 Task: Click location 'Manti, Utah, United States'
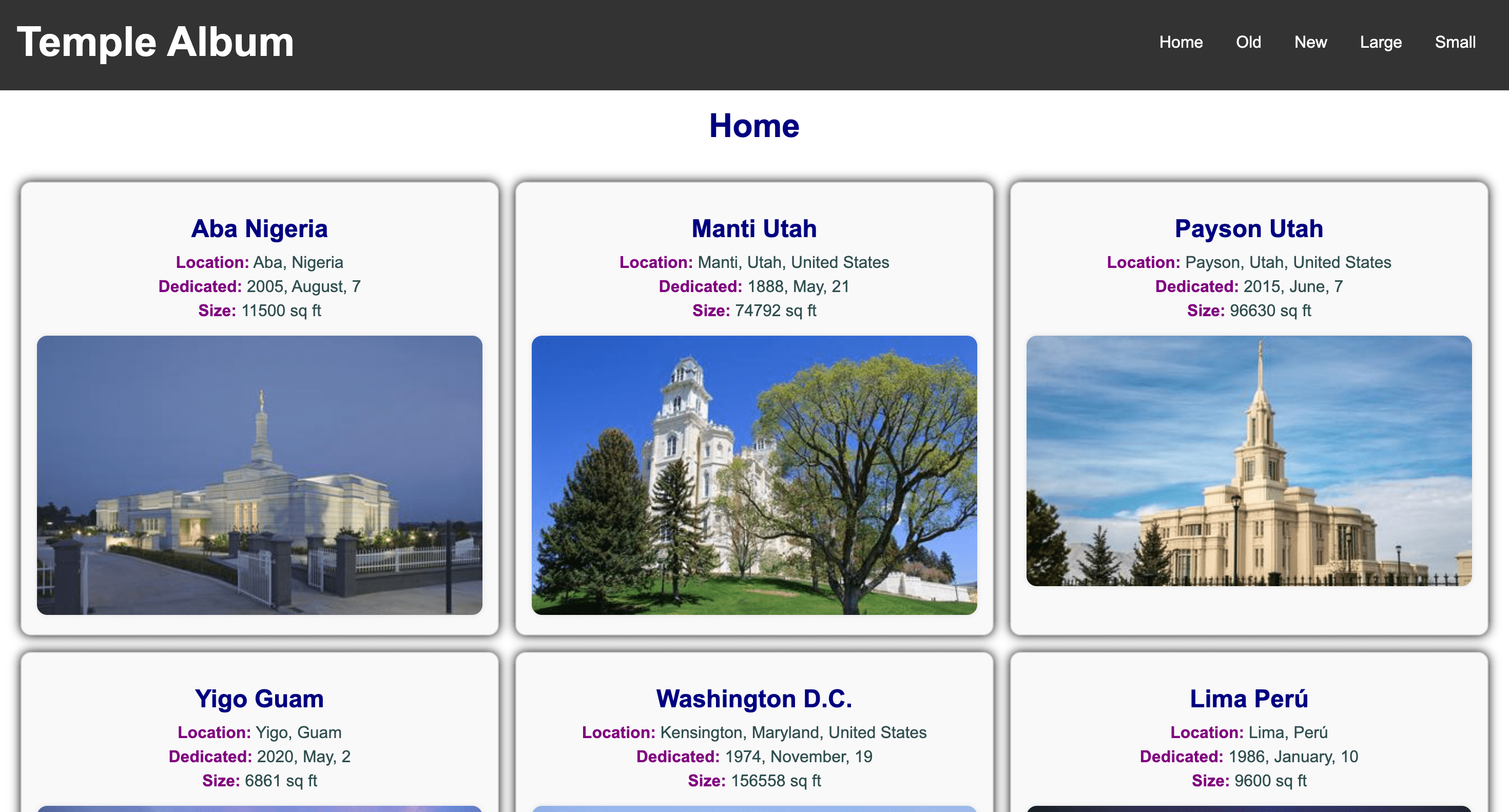coord(793,262)
